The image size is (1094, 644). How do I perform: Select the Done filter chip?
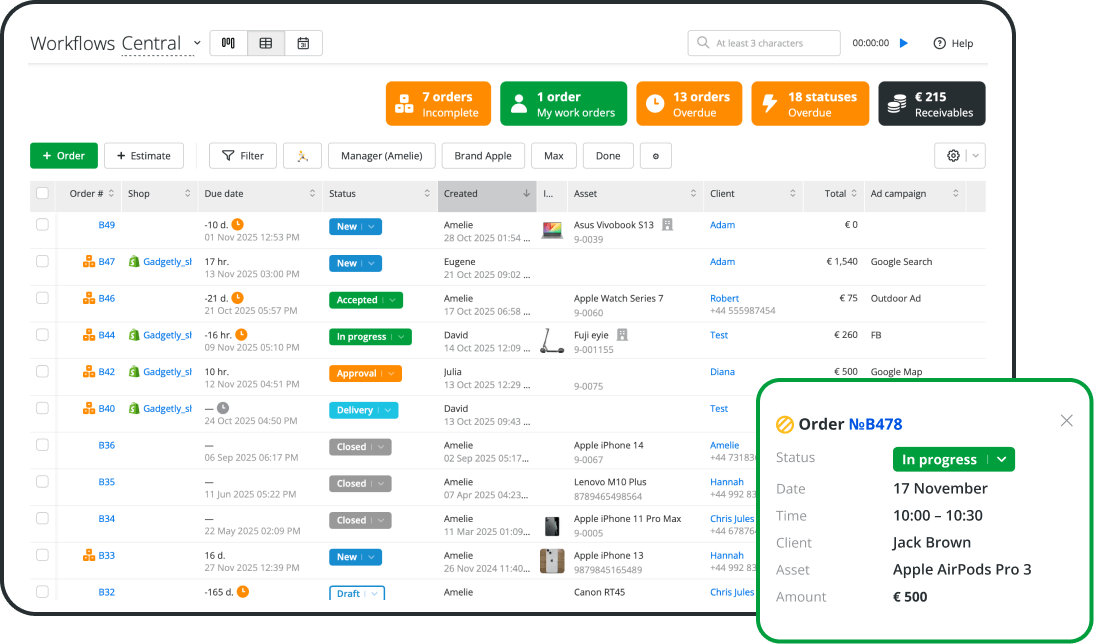click(x=608, y=156)
